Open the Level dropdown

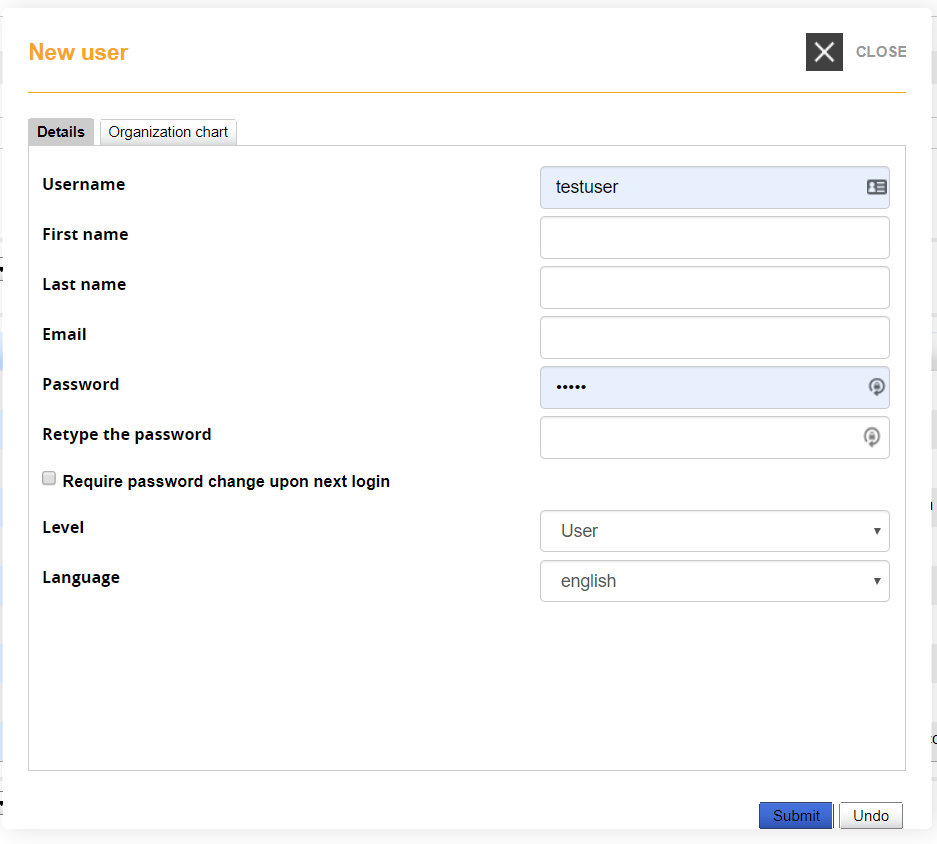714,531
